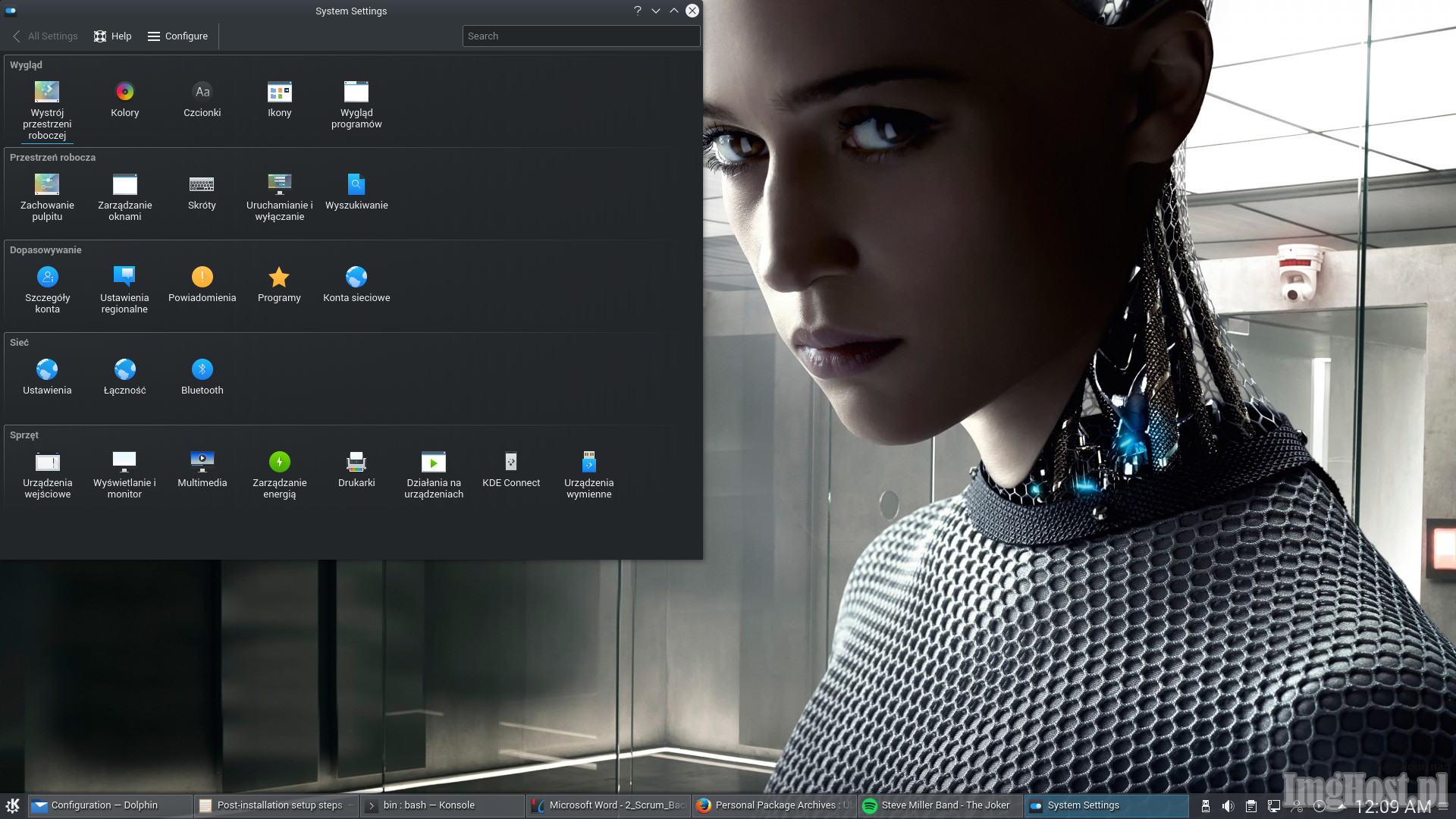Open Zarządzanie oknami module
The height and width of the screenshot is (819, 1456).
point(124,197)
